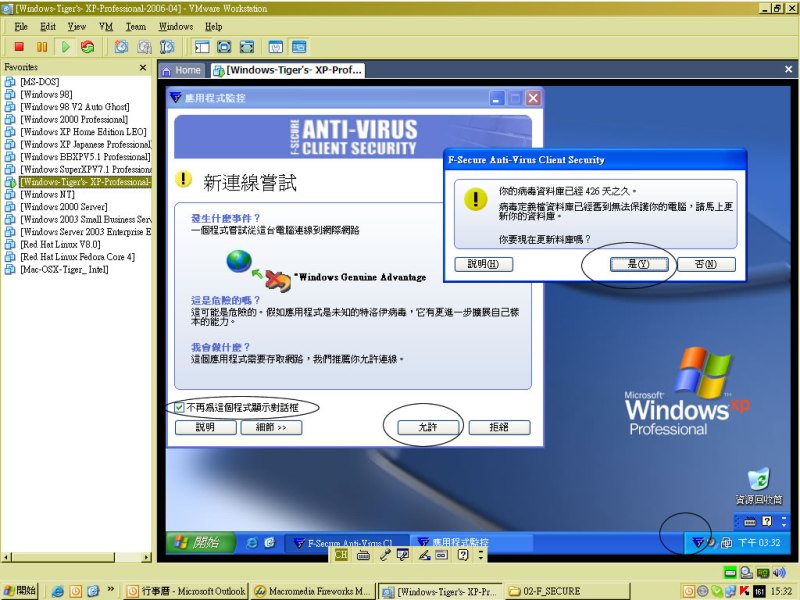The width and height of the screenshot is (800, 600).
Task: Click the 拒絕 (Deny) button
Action: coord(499,427)
